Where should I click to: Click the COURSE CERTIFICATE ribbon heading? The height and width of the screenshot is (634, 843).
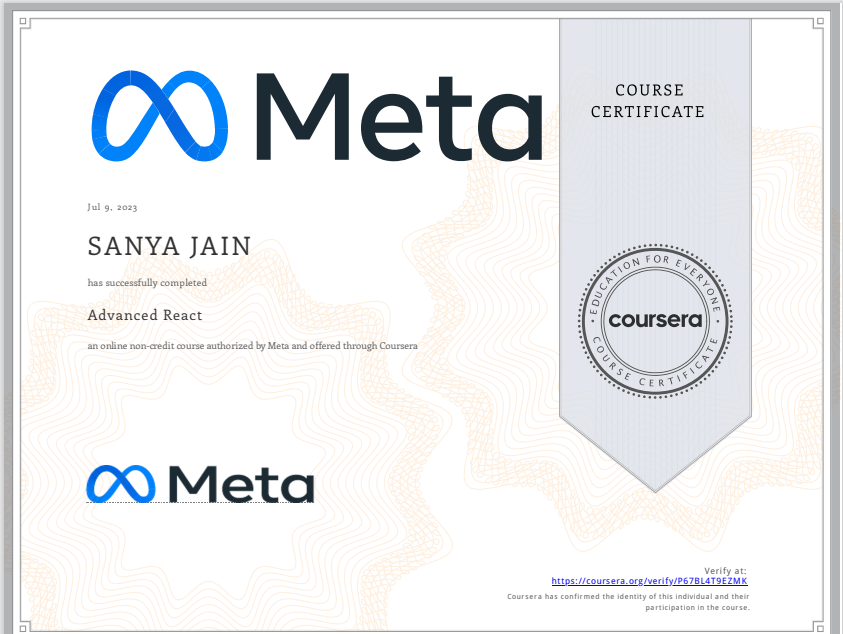pyautogui.click(x=648, y=101)
